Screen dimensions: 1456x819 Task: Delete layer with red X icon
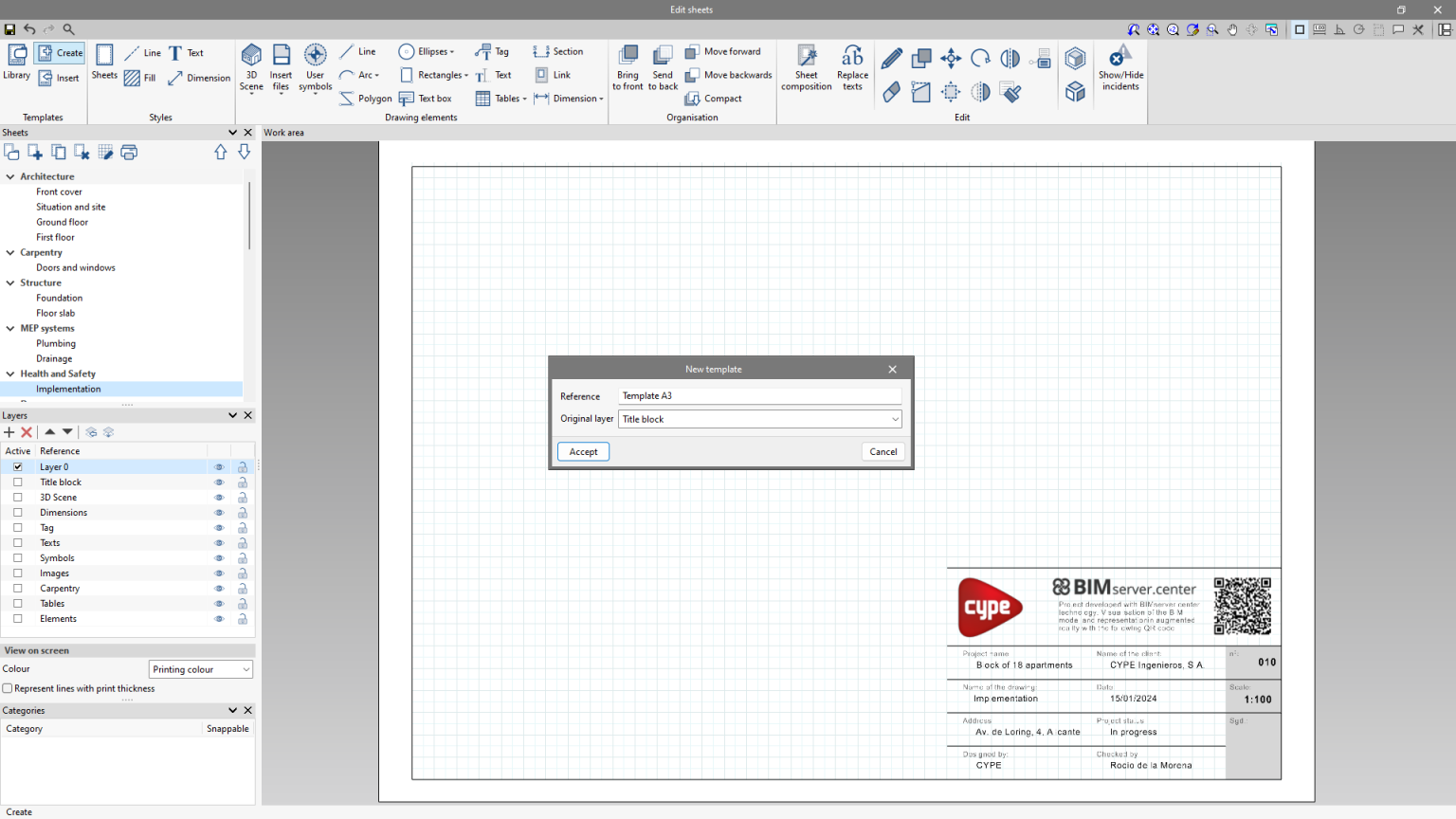[27, 432]
